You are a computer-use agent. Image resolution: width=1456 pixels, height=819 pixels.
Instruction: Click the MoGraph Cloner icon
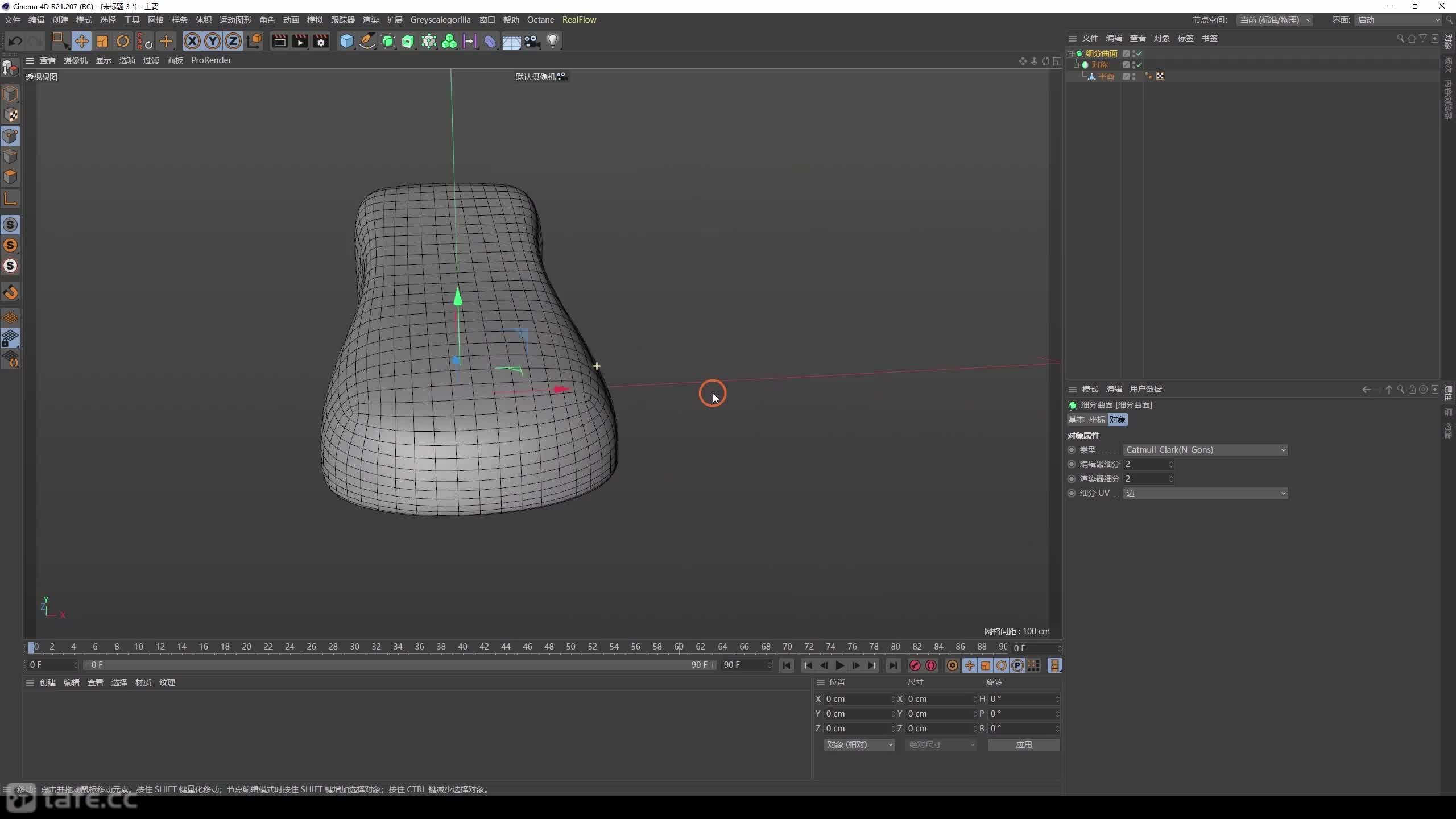(x=449, y=41)
